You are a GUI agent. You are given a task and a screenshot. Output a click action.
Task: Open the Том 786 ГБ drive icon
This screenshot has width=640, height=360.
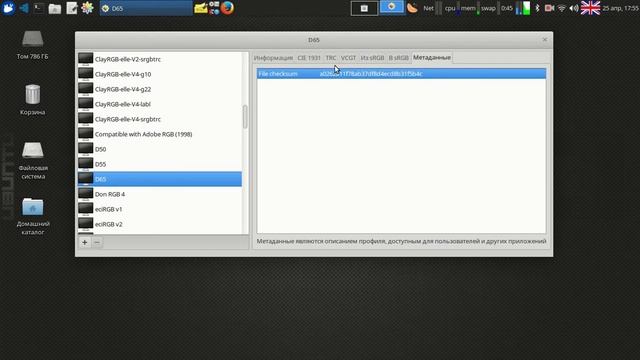[33, 45]
